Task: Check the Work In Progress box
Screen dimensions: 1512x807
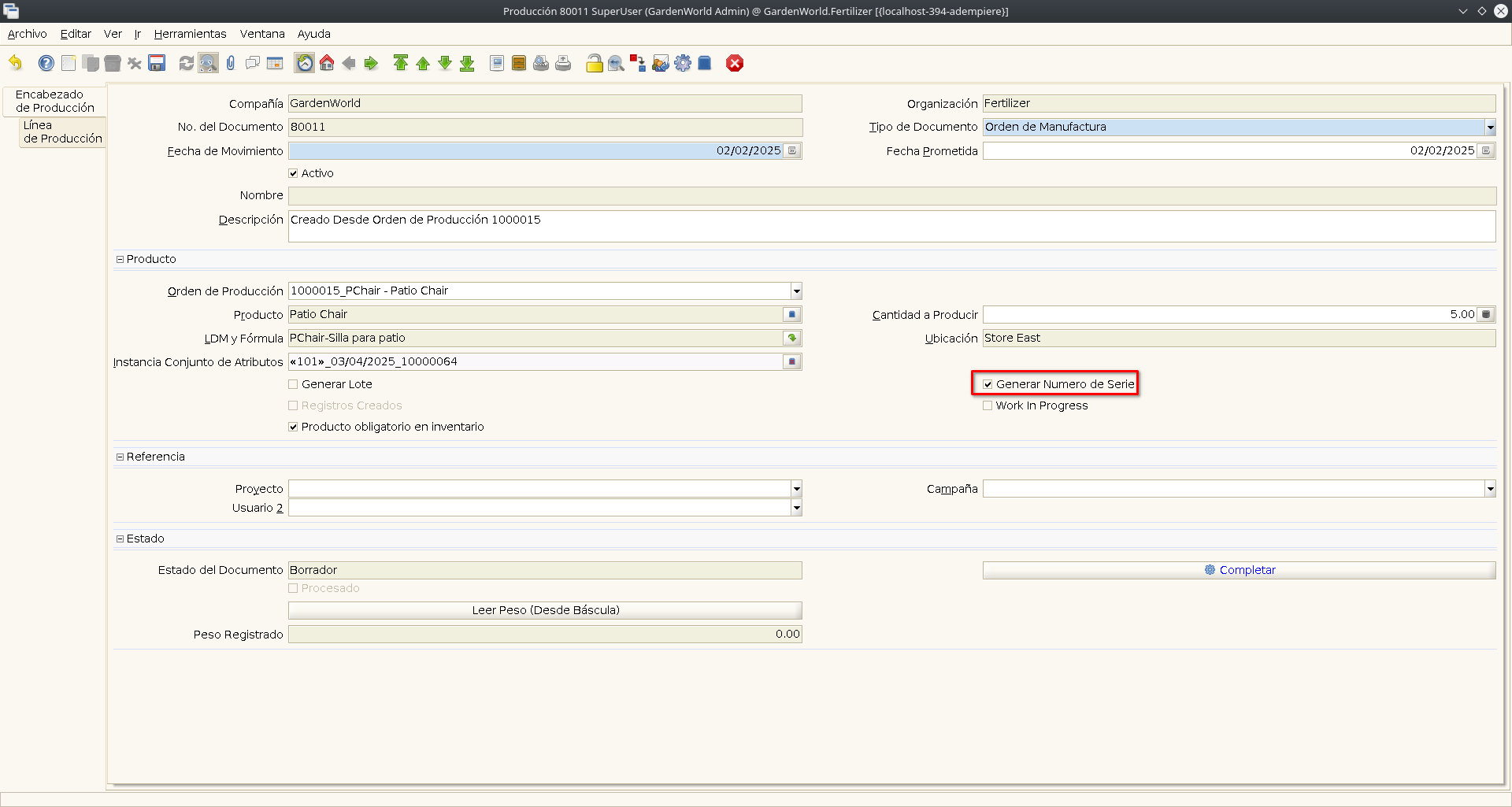Action: click(988, 405)
